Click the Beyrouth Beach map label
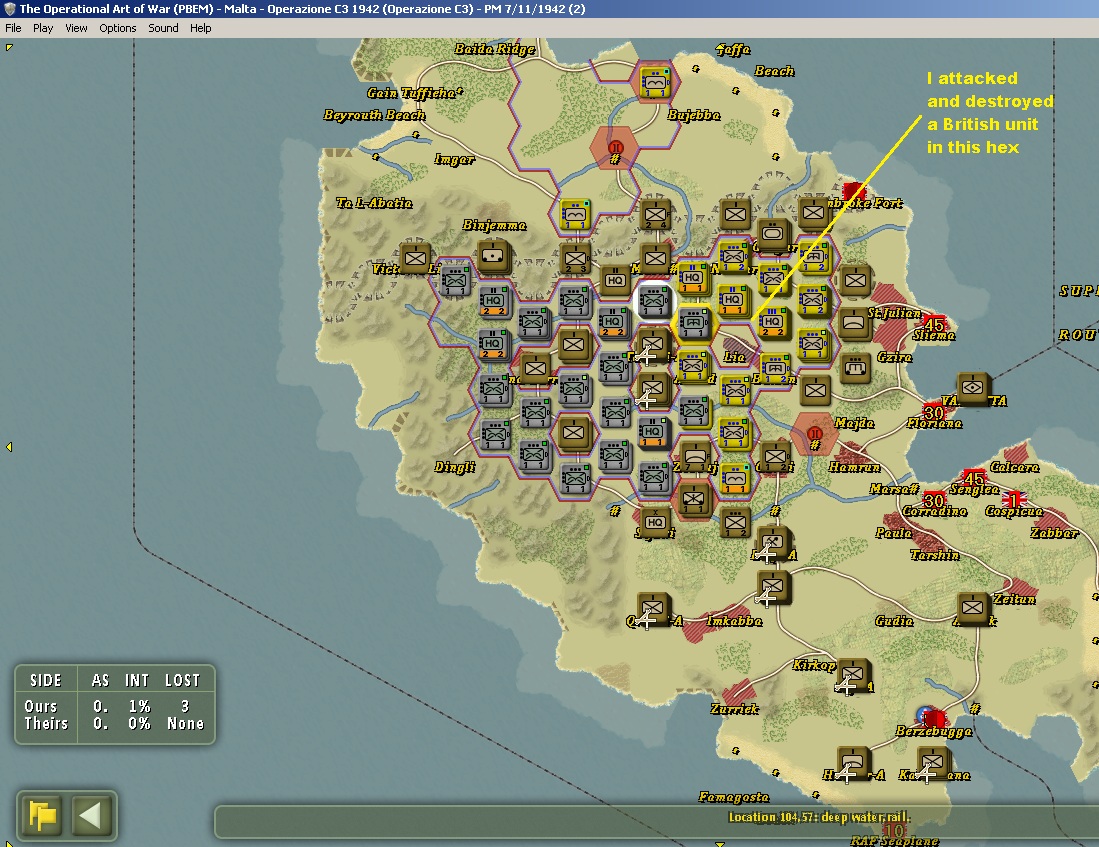Viewport: 1099px width, 847px height. click(x=374, y=115)
